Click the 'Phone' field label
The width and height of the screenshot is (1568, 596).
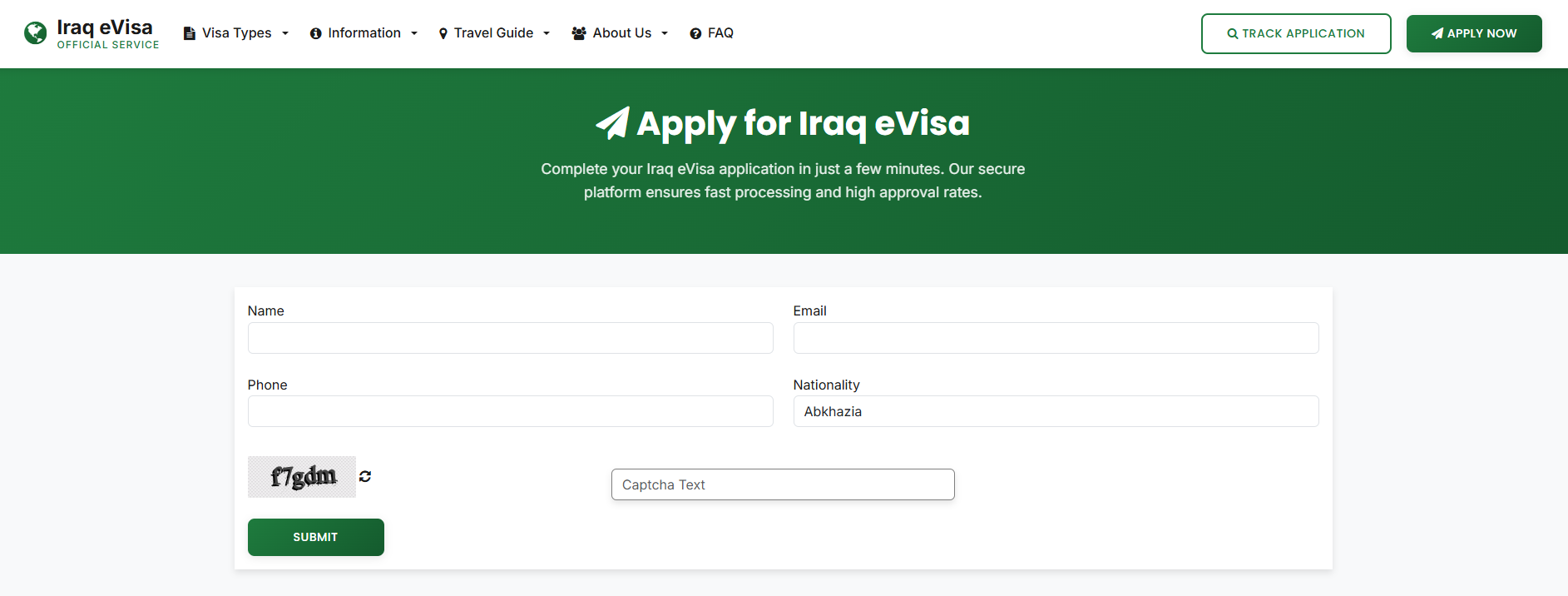click(267, 385)
